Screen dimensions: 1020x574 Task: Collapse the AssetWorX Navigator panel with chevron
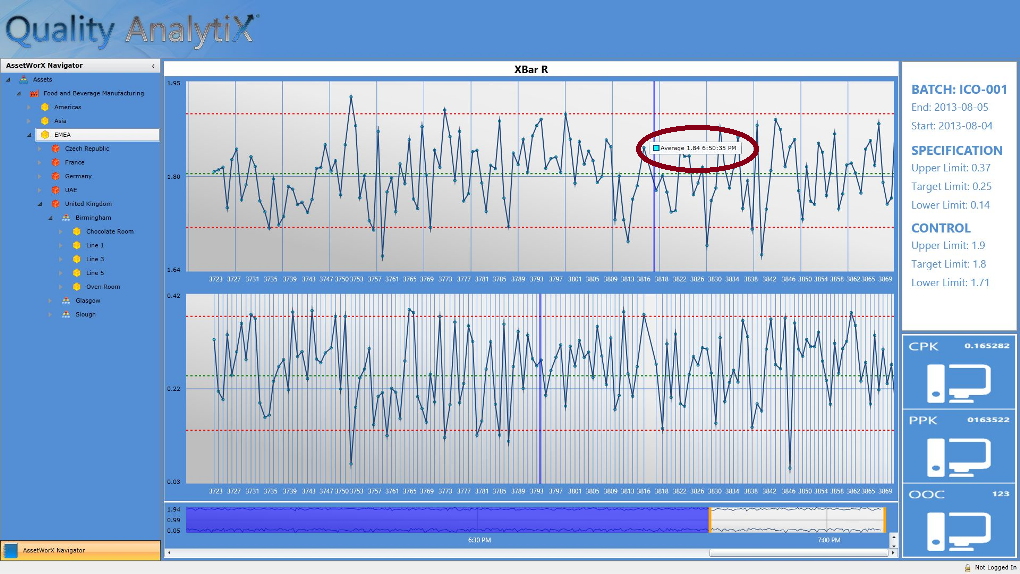point(153,66)
